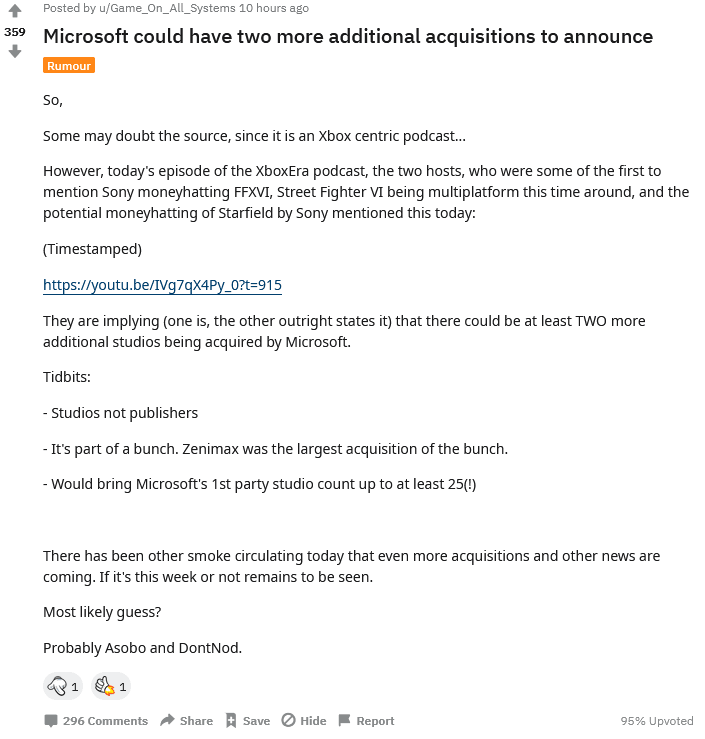Click the 95% Upvoted label
This screenshot has height=739, width=705.
coord(656,721)
